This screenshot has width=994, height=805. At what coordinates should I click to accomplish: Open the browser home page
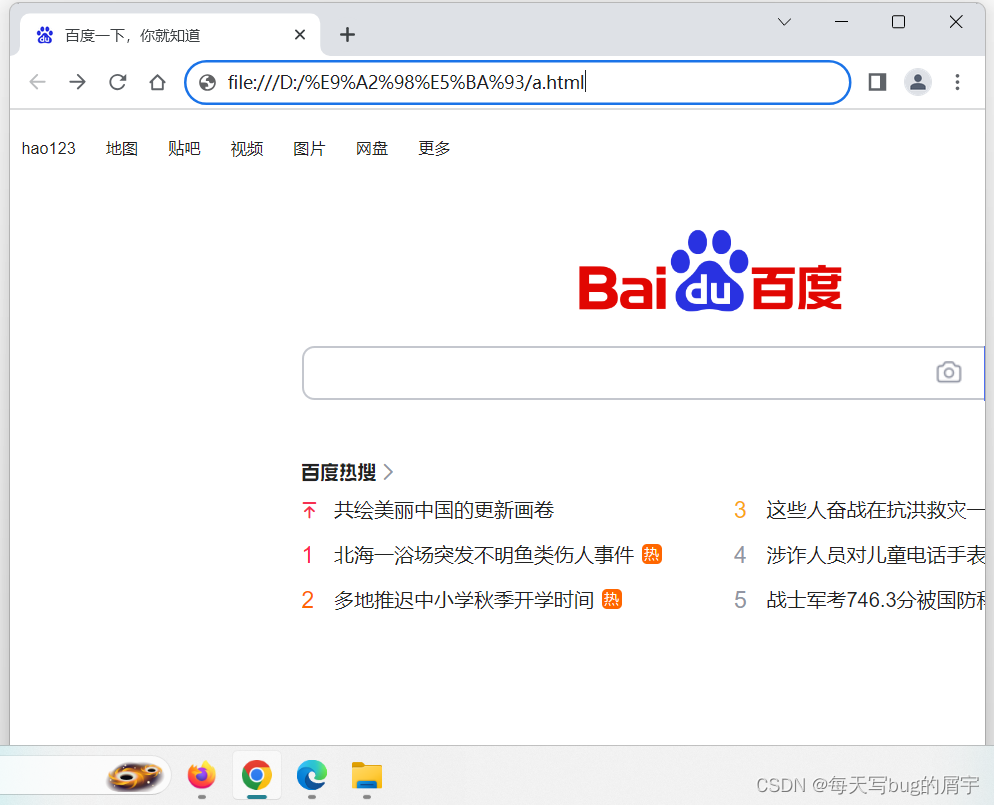(157, 82)
